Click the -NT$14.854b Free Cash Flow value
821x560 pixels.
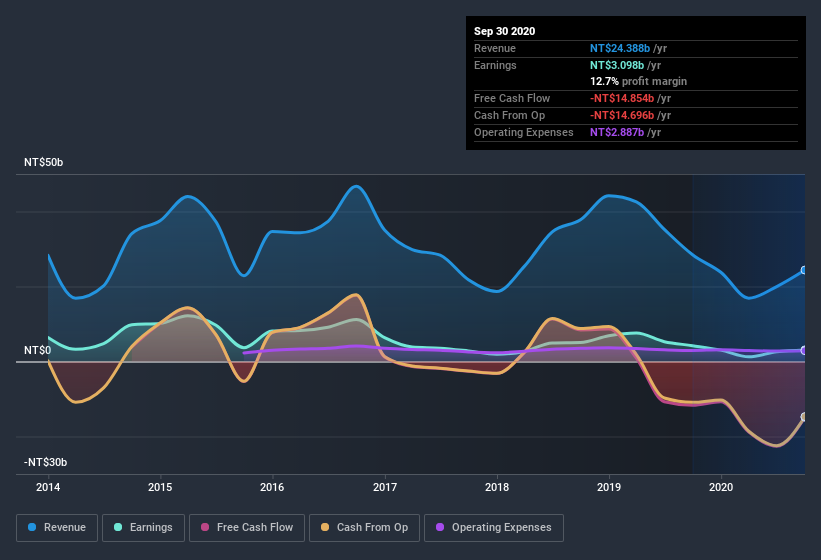(622, 98)
